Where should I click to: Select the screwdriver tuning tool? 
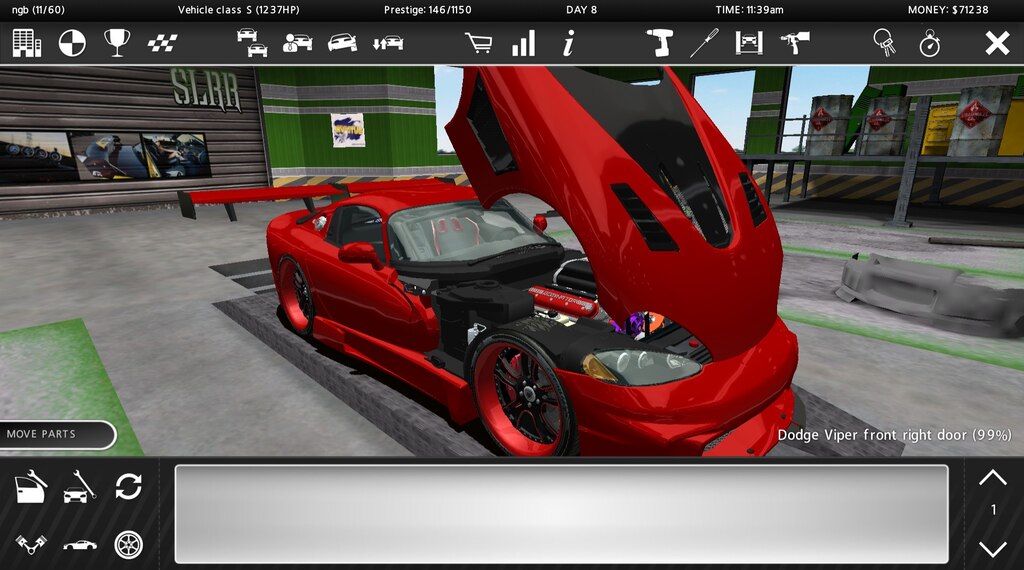[704, 43]
